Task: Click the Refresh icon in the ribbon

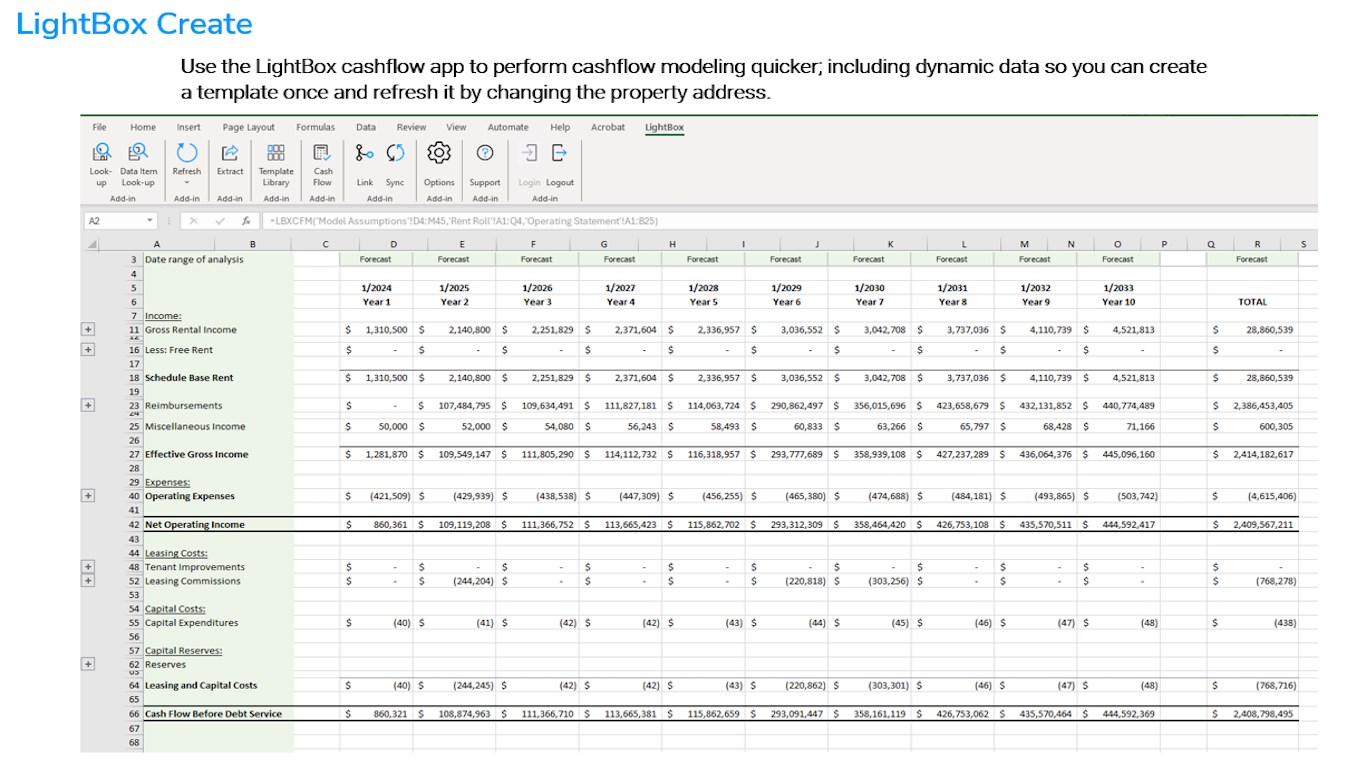Action: pos(187,153)
